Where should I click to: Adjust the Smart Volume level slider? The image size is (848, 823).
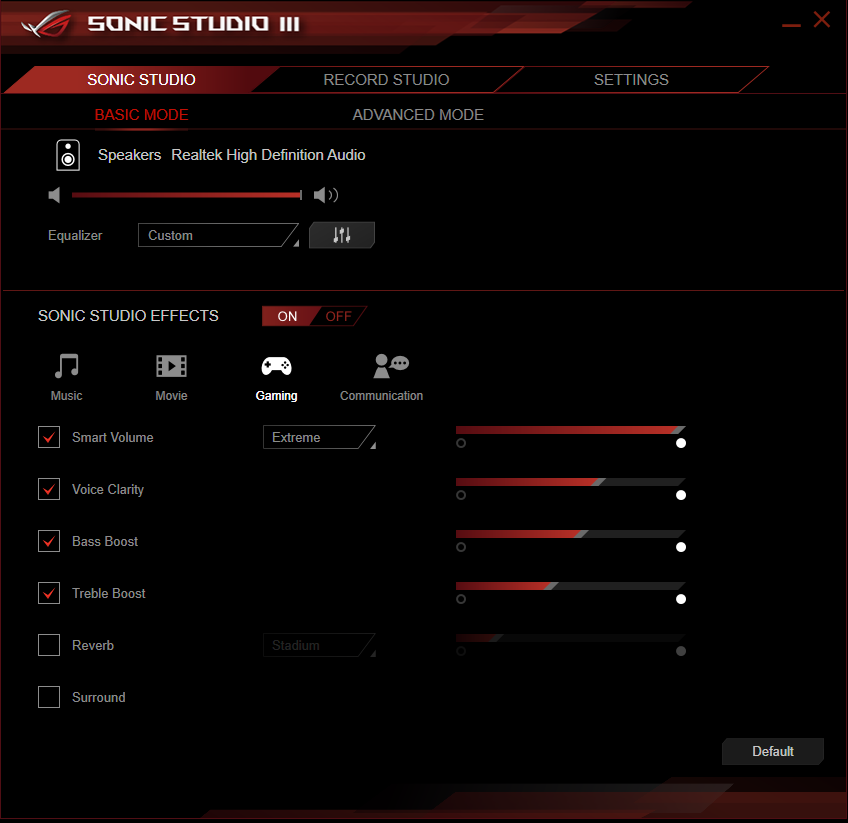tap(571, 430)
